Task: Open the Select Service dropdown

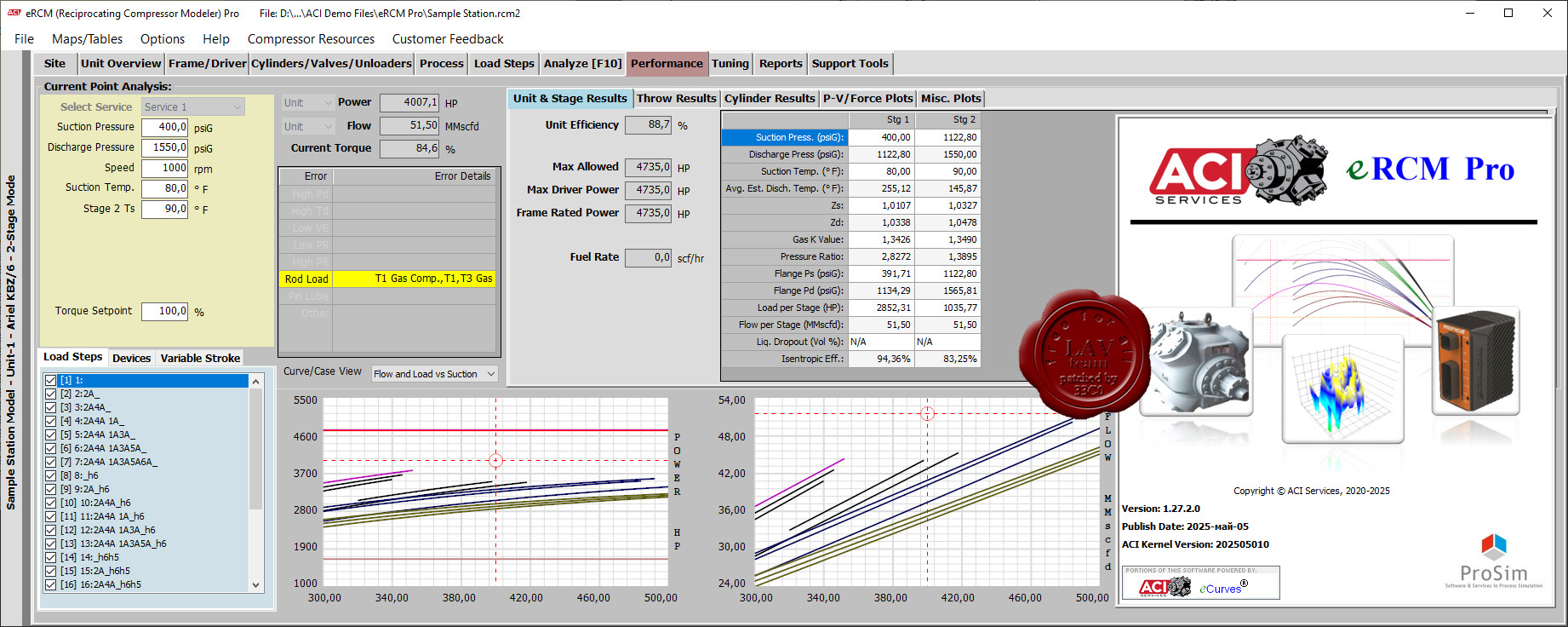Action: [x=193, y=106]
